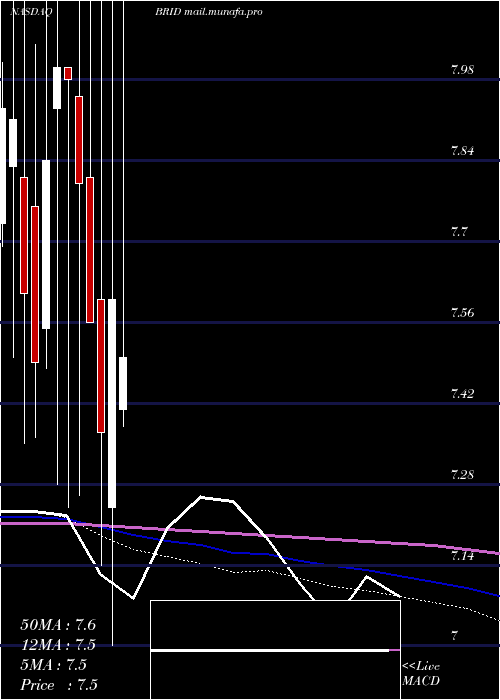Click the 7.42 price axis label
The height and width of the screenshot is (700, 500).
462,393
